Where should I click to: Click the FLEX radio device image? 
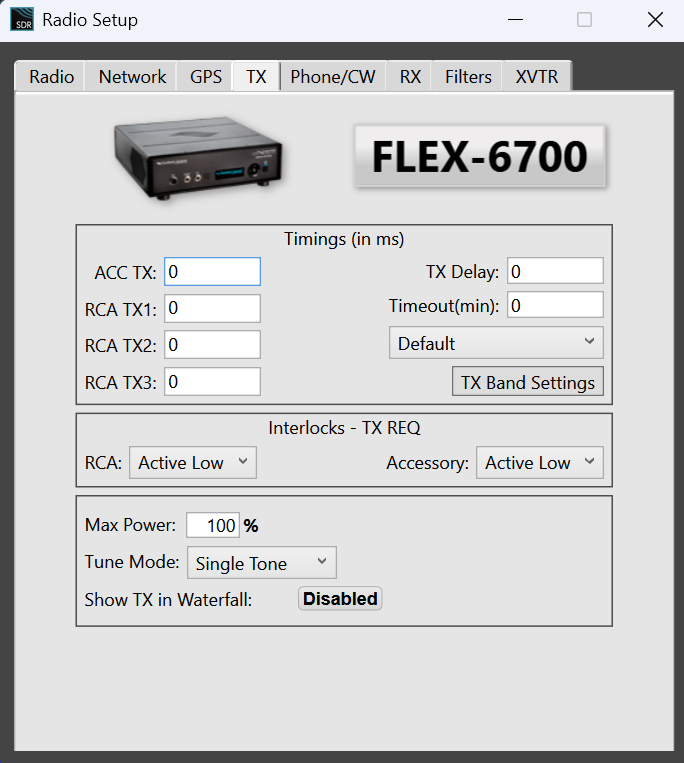198,158
